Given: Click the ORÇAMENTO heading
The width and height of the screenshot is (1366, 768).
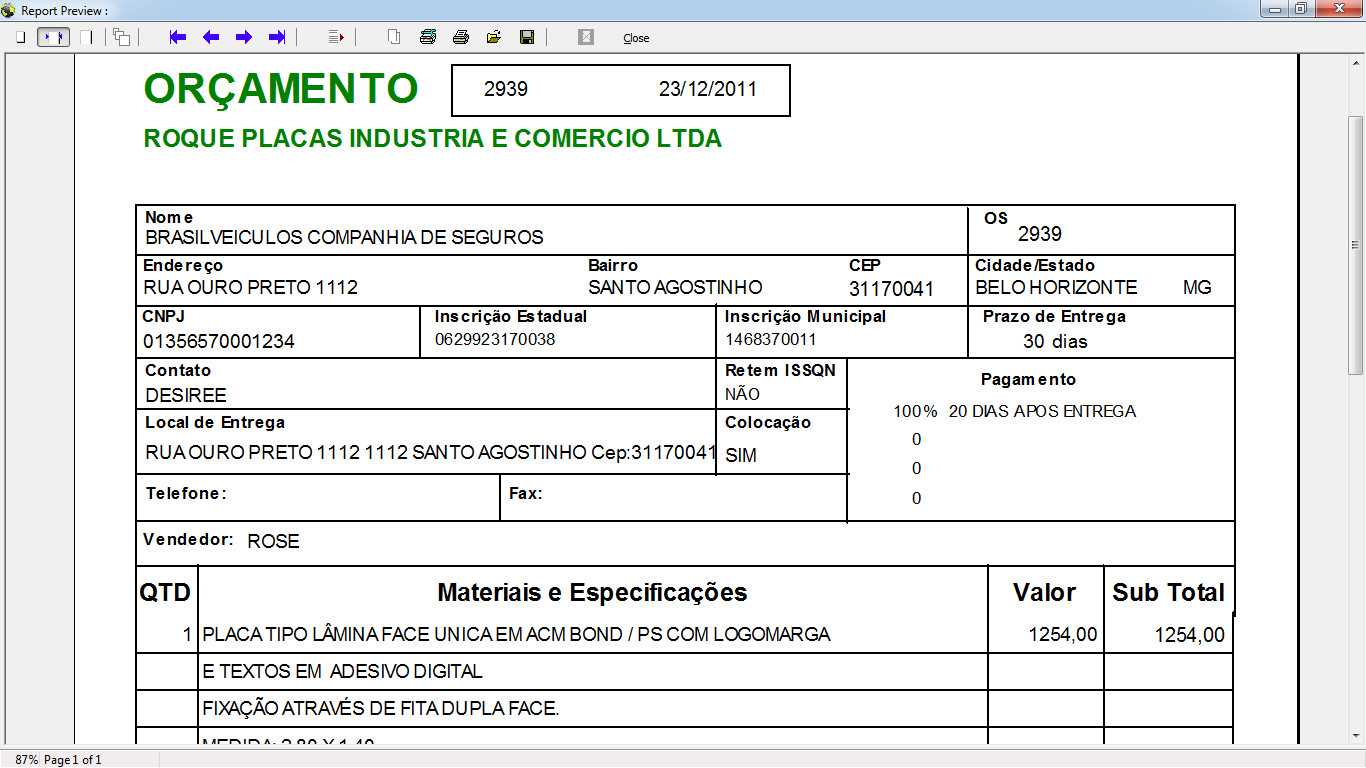Looking at the screenshot, I should point(281,89).
